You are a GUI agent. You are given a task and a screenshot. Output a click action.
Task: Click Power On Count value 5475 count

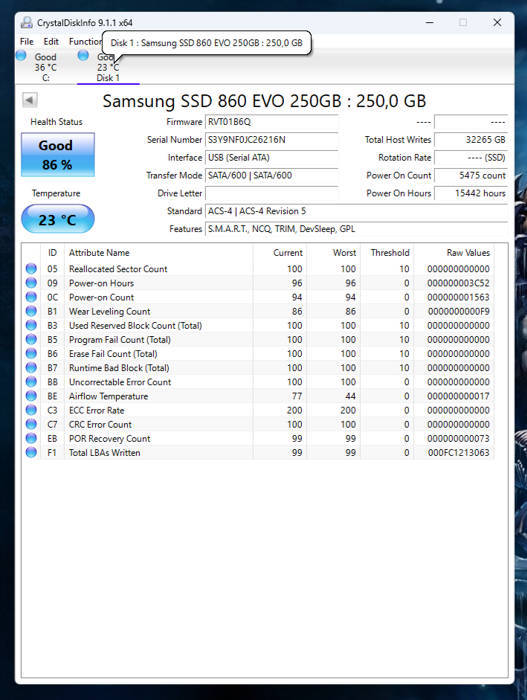(x=471, y=175)
